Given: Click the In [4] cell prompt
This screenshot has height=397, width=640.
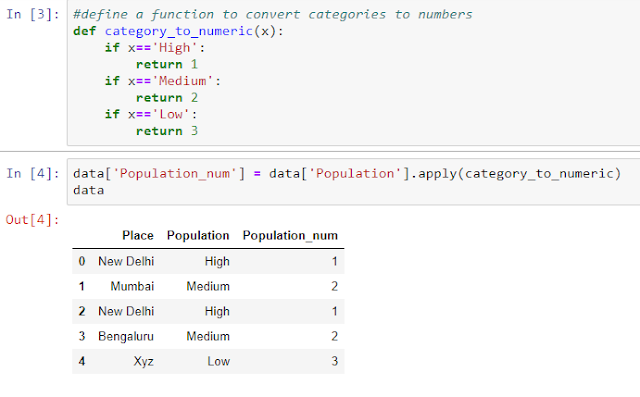Looking at the screenshot, I should pos(33,173).
